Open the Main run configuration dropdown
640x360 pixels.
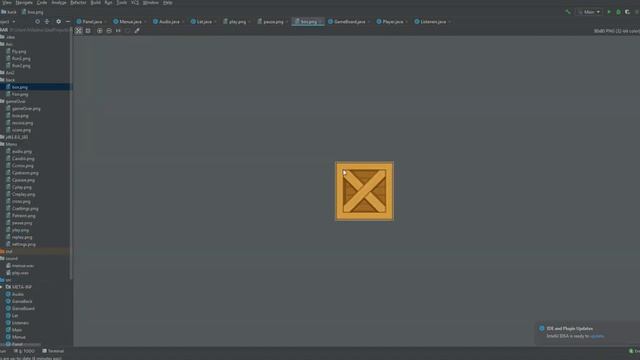(589, 12)
